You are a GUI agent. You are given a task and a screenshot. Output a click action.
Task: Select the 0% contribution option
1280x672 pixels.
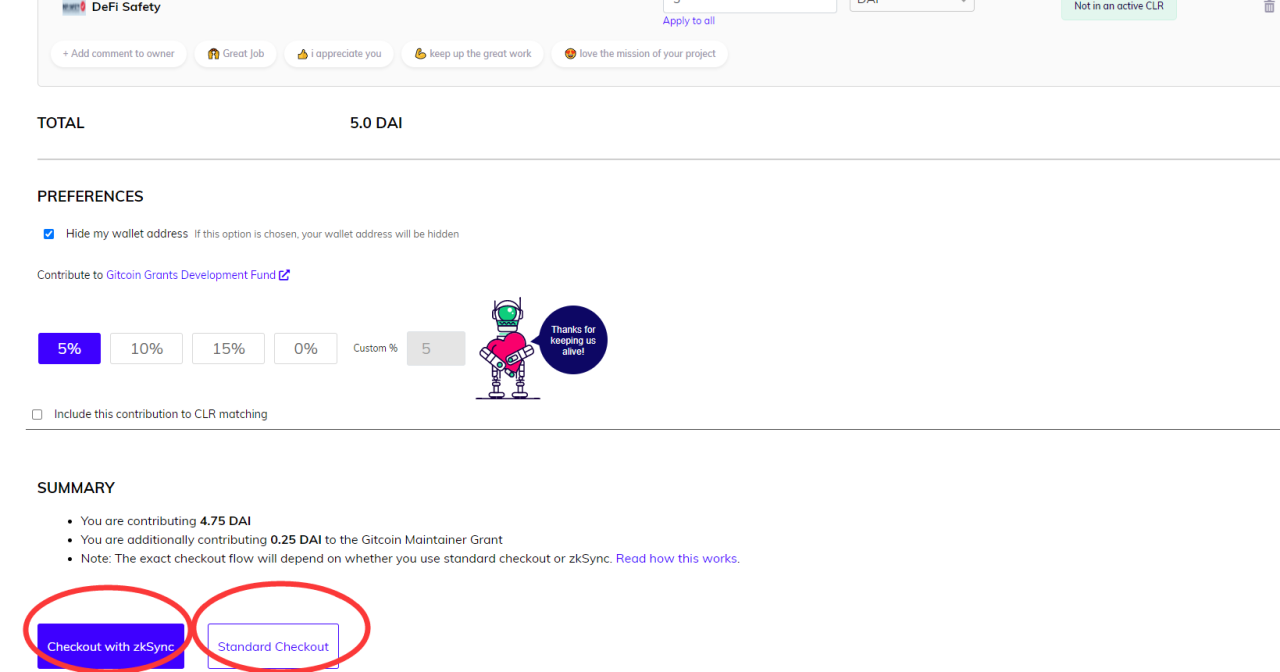pos(306,348)
